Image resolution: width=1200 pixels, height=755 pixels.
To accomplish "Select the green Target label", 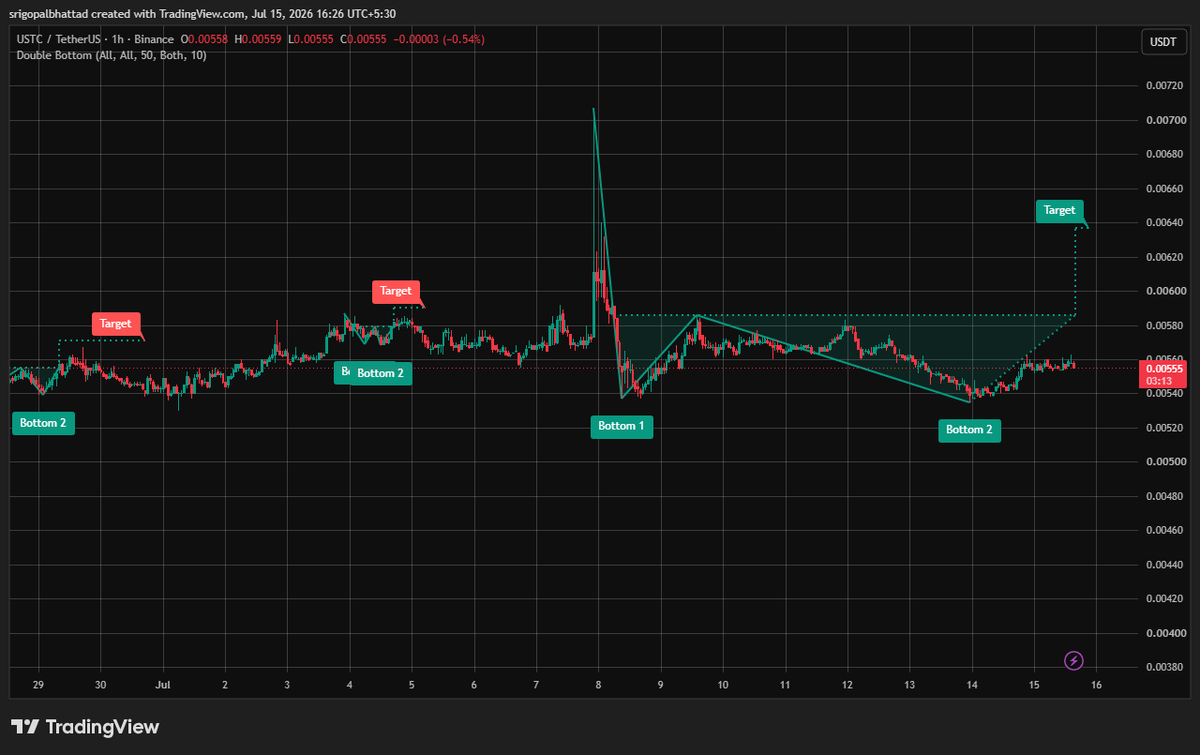I will pos(1059,211).
